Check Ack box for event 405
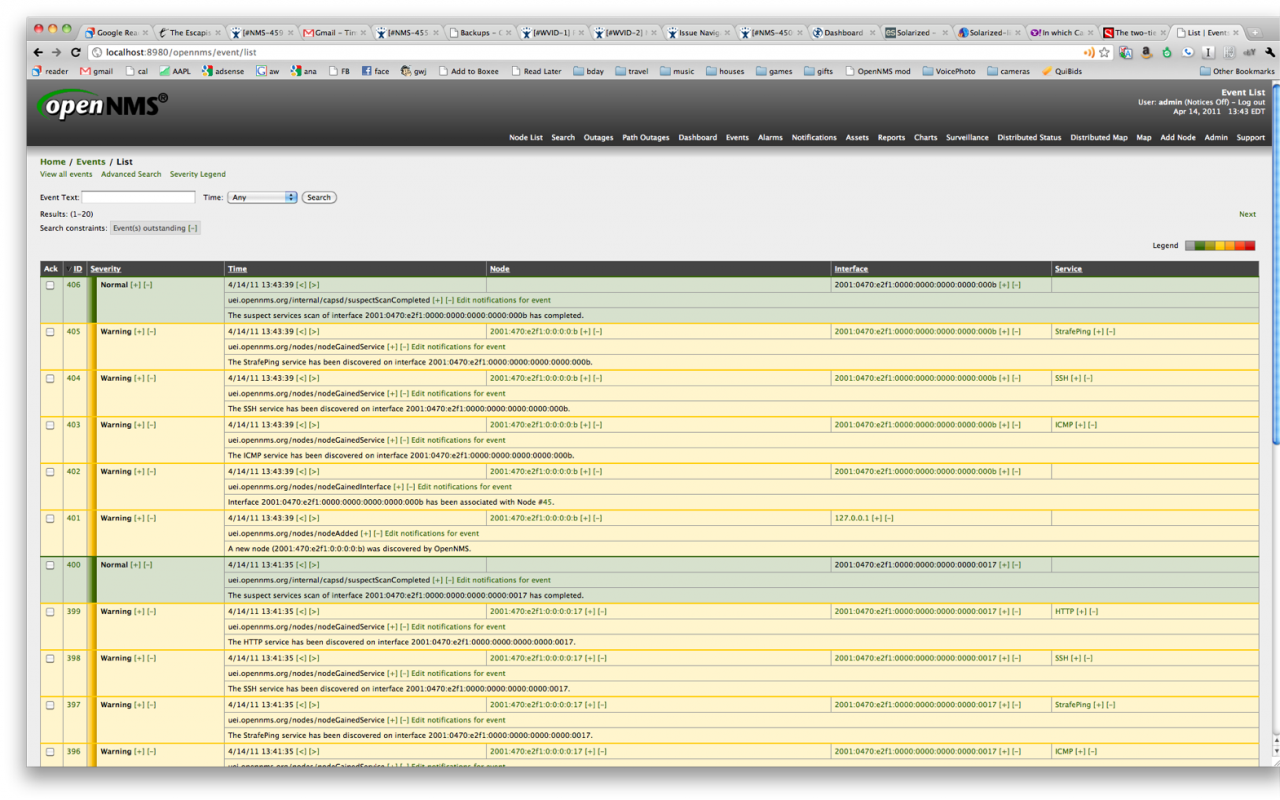The height and width of the screenshot is (800, 1280). [x=50, y=332]
